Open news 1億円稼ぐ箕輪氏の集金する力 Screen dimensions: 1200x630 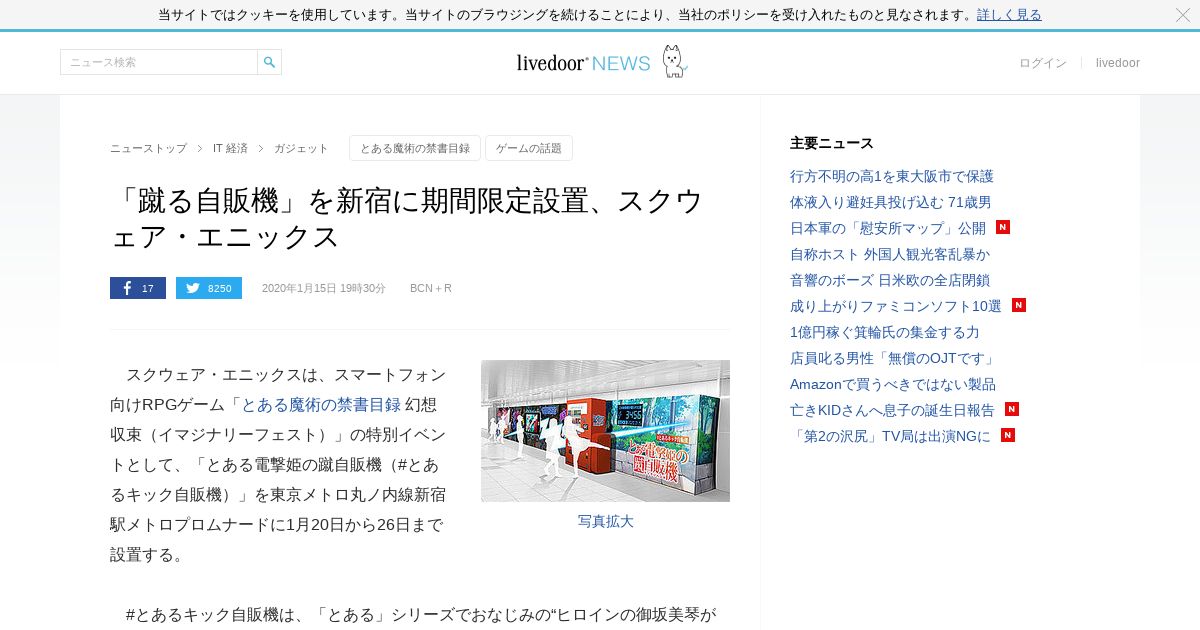[885, 332]
